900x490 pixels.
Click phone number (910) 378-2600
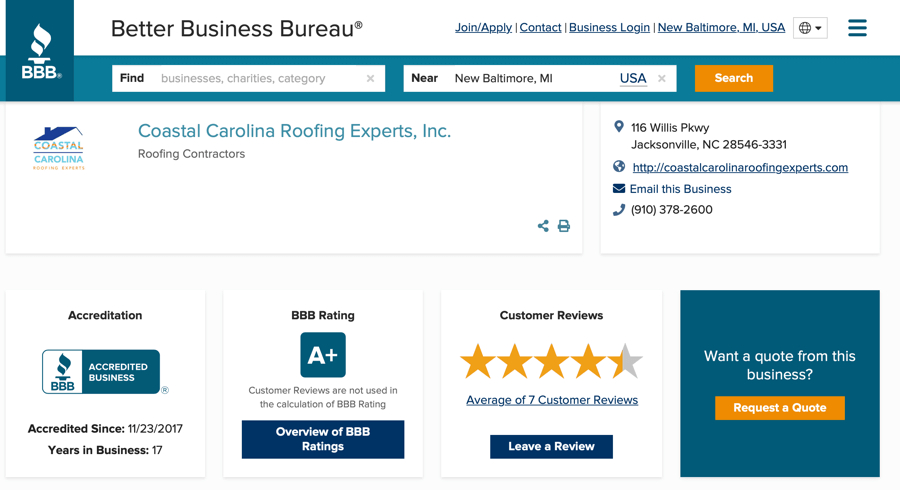(x=672, y=209)
